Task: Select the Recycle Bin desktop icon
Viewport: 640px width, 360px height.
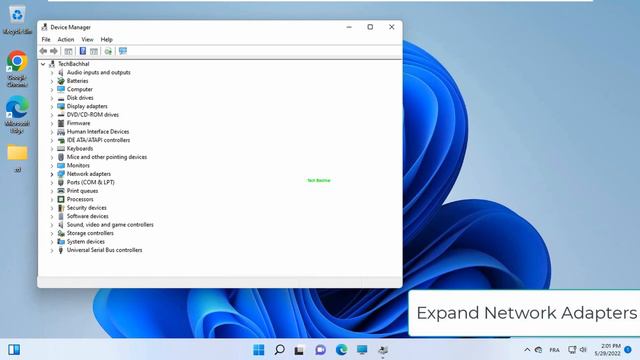Action: (x=17, y=20)
